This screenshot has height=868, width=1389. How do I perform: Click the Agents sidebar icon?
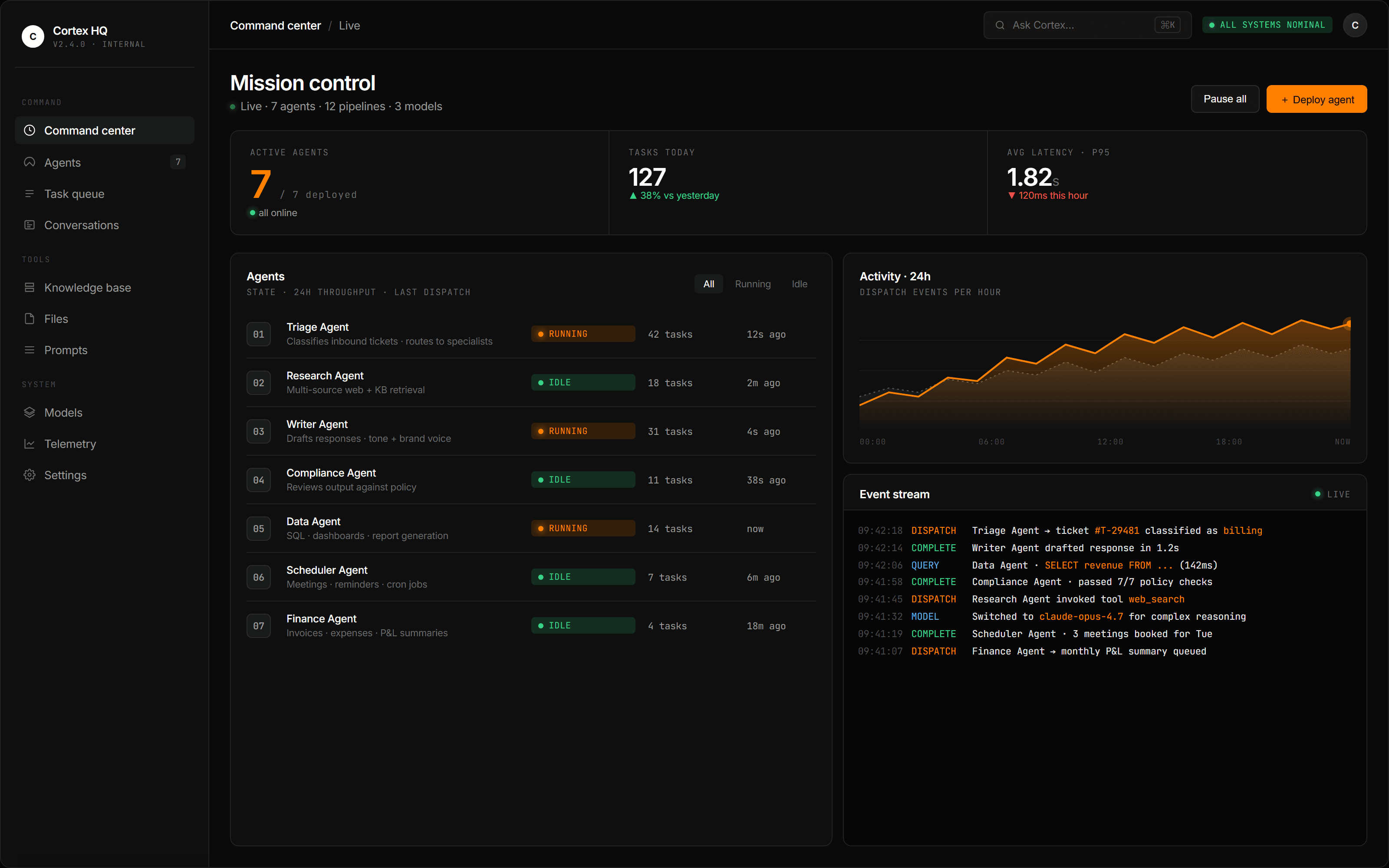pos(29,162)
